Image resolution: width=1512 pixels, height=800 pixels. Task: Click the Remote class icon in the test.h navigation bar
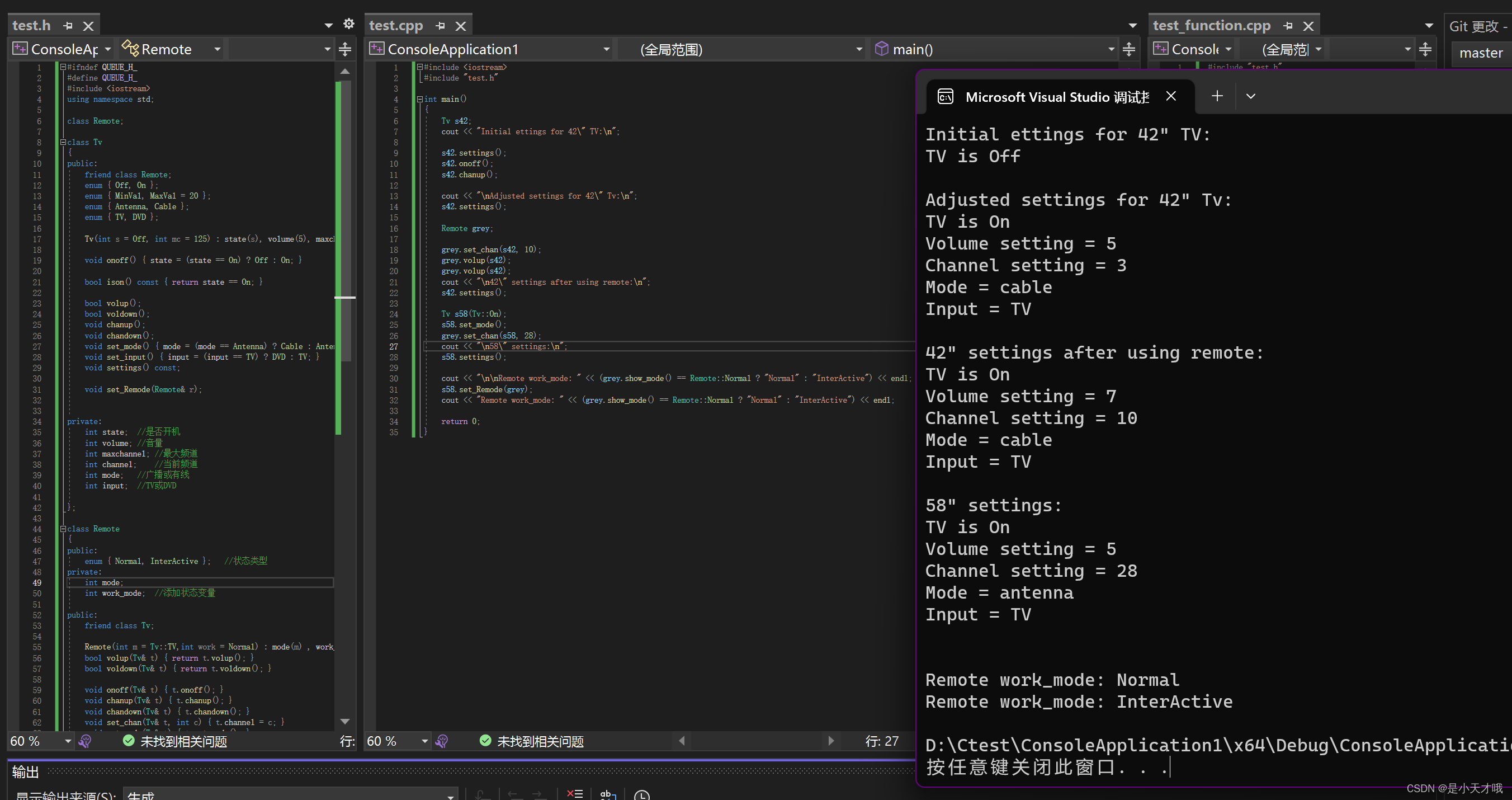coord(130,48)
